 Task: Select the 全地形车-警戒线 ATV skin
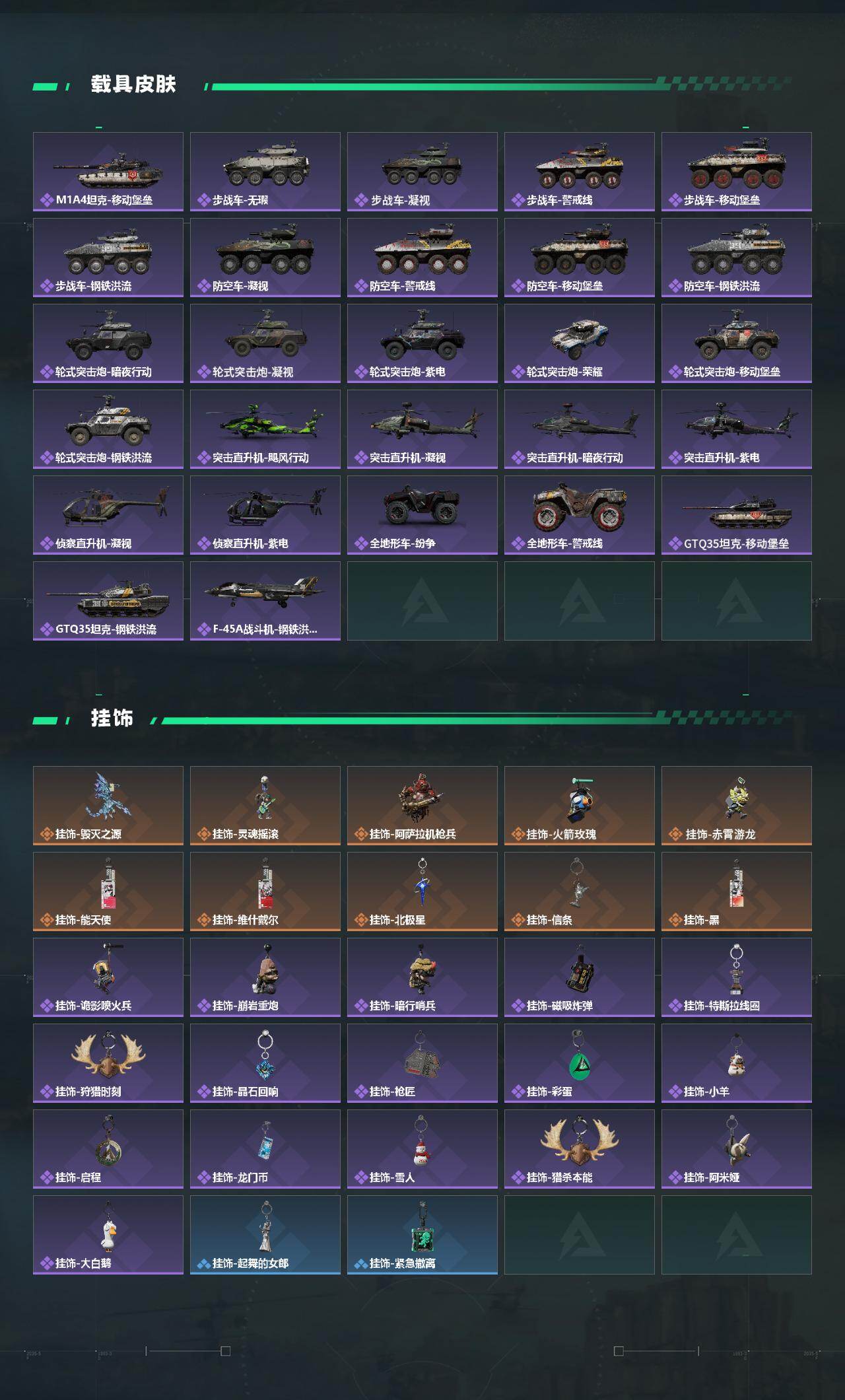coord(580,515)
